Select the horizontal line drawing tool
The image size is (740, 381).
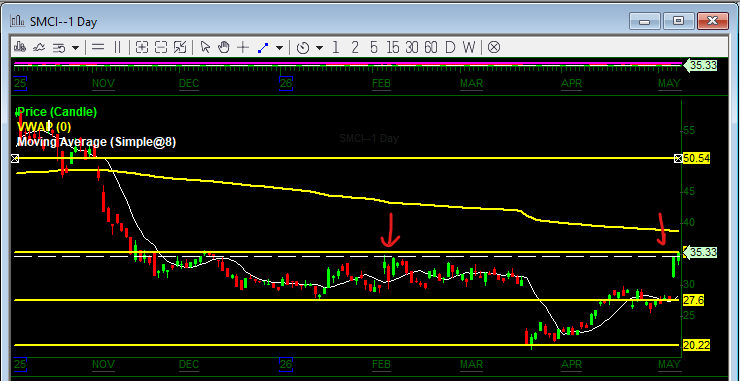pyautogui.click(x=98, y=47)
